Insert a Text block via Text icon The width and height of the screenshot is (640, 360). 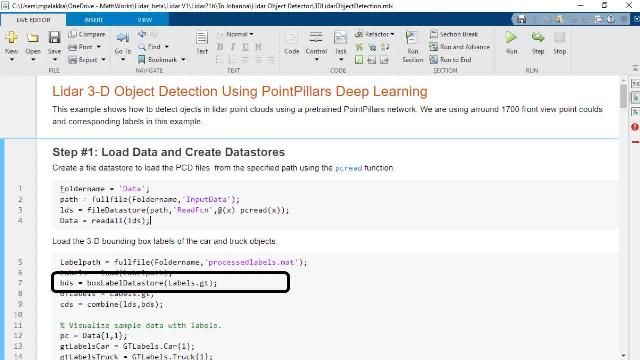(202, 38)
